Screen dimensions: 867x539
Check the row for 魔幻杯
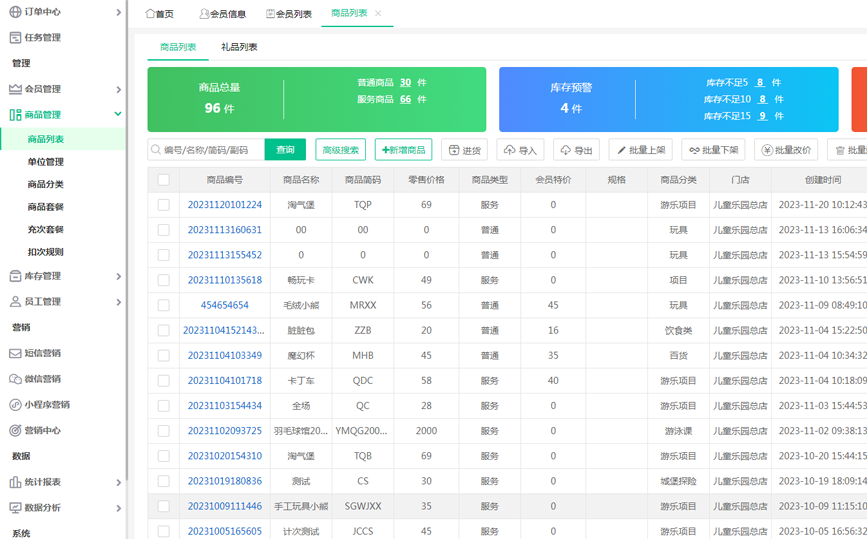[164, 355]
